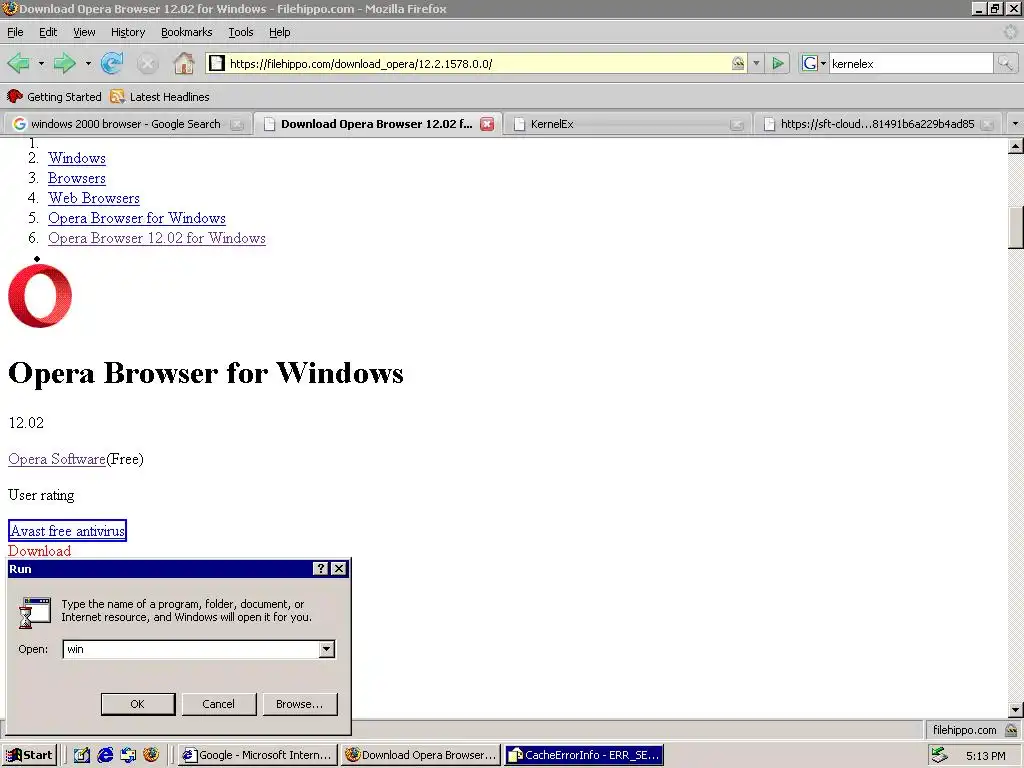The height and width of the screenshot is (768, 1024).
Task: Launch Firefox from quick launch
Action: [152, 755]
